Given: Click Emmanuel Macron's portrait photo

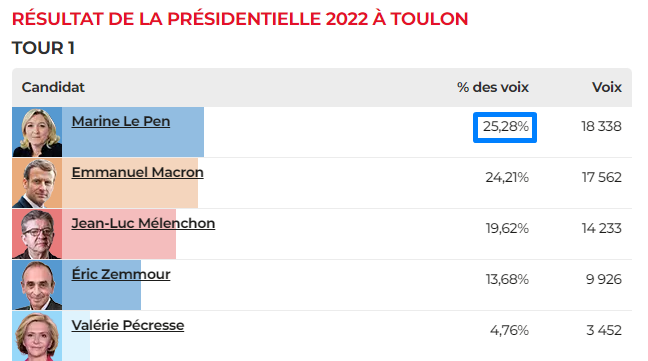Looking at the screenshot, I should pyautogui.click(x=37, y=183).
